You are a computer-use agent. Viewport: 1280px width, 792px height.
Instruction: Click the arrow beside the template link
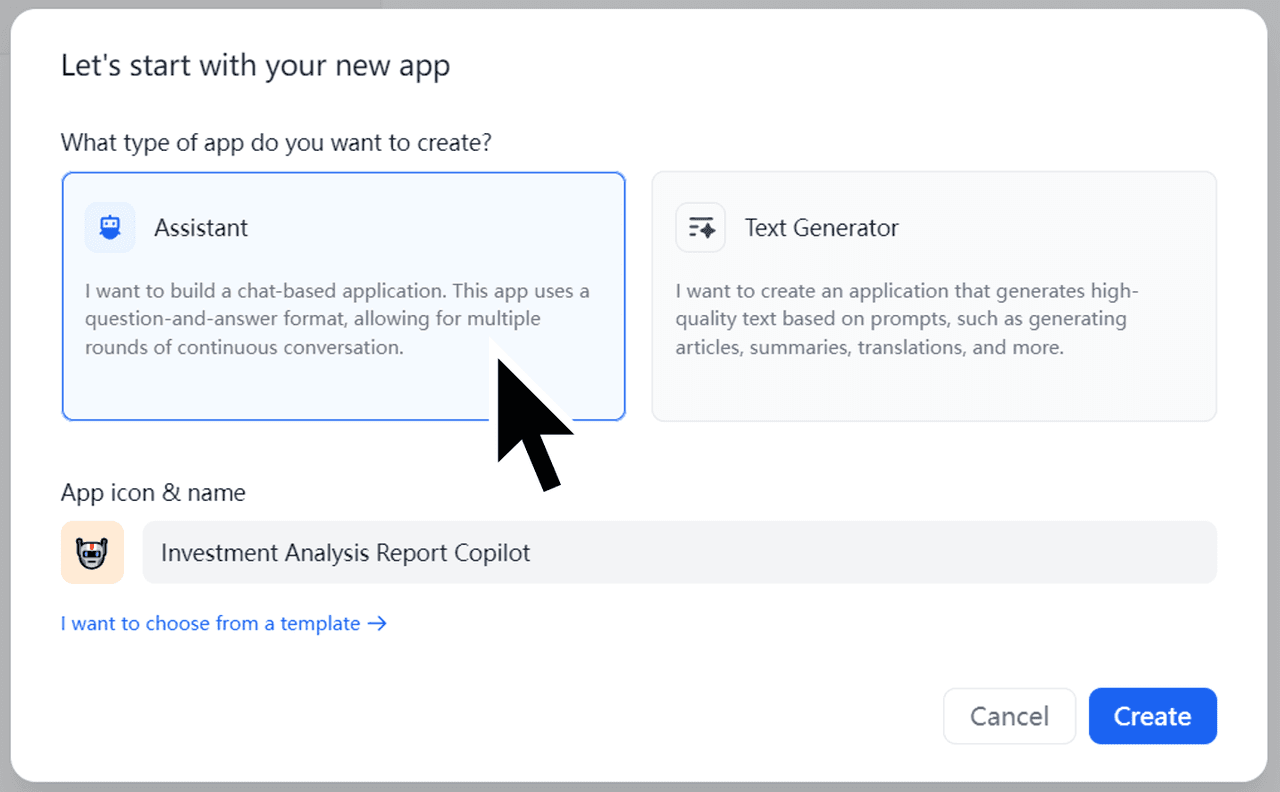377,624
